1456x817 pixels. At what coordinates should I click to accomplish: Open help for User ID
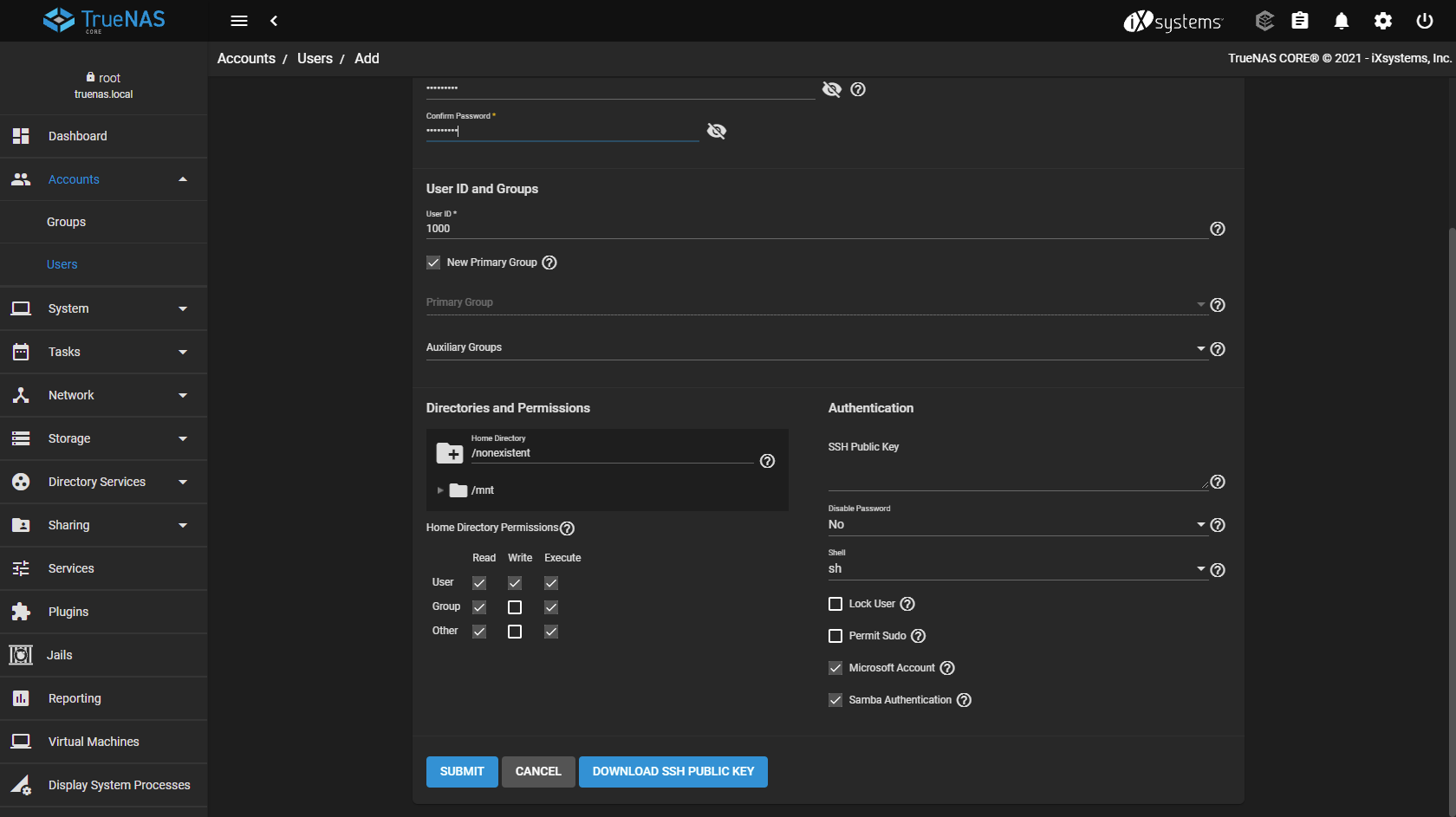pos(1218,229)
